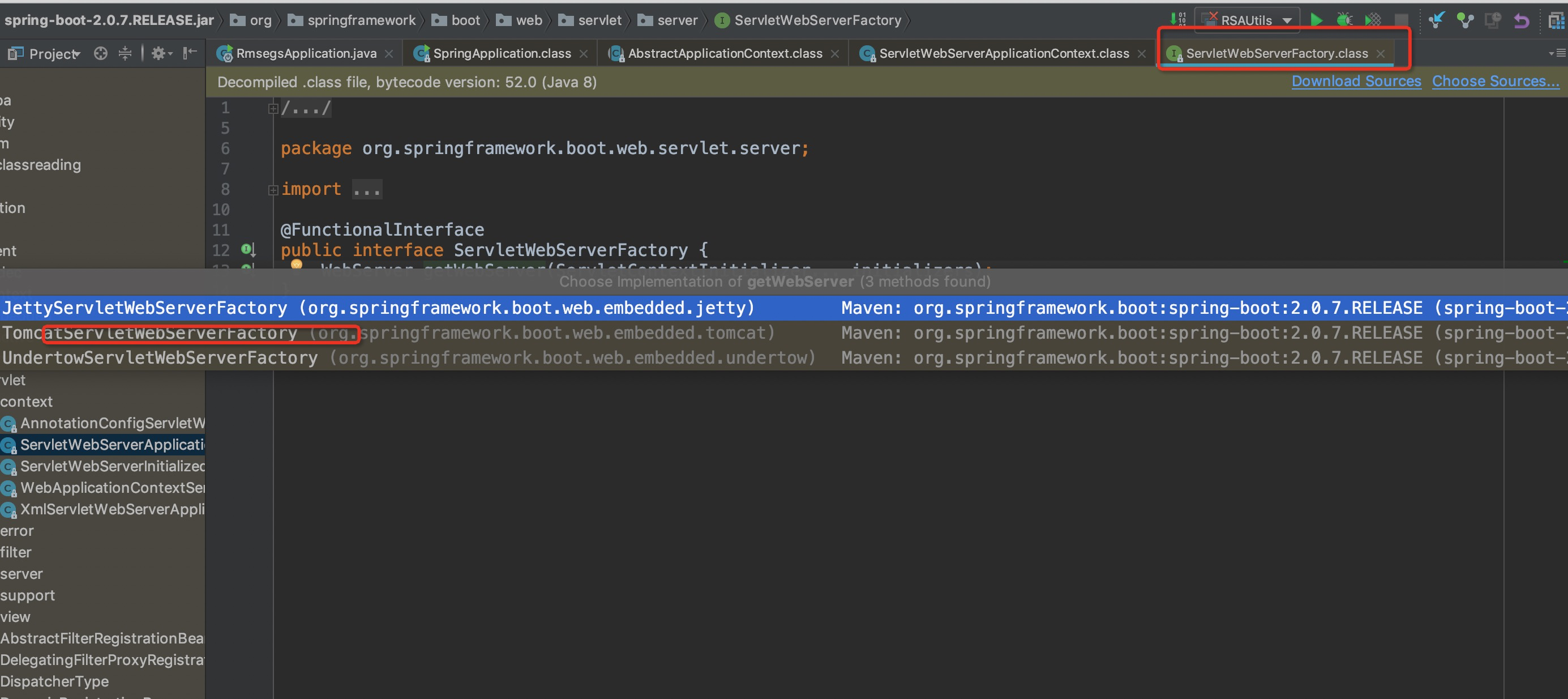This screenshot has height=699, width=1568.
Task: Run with Coverage icon
Action: coord(1373,20)
